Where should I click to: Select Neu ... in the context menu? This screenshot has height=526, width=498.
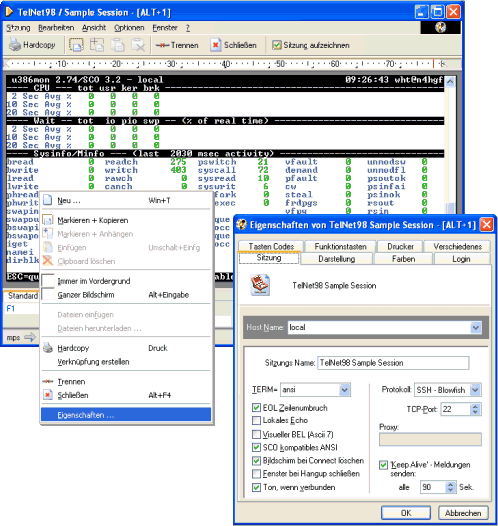tap(126, 200)
